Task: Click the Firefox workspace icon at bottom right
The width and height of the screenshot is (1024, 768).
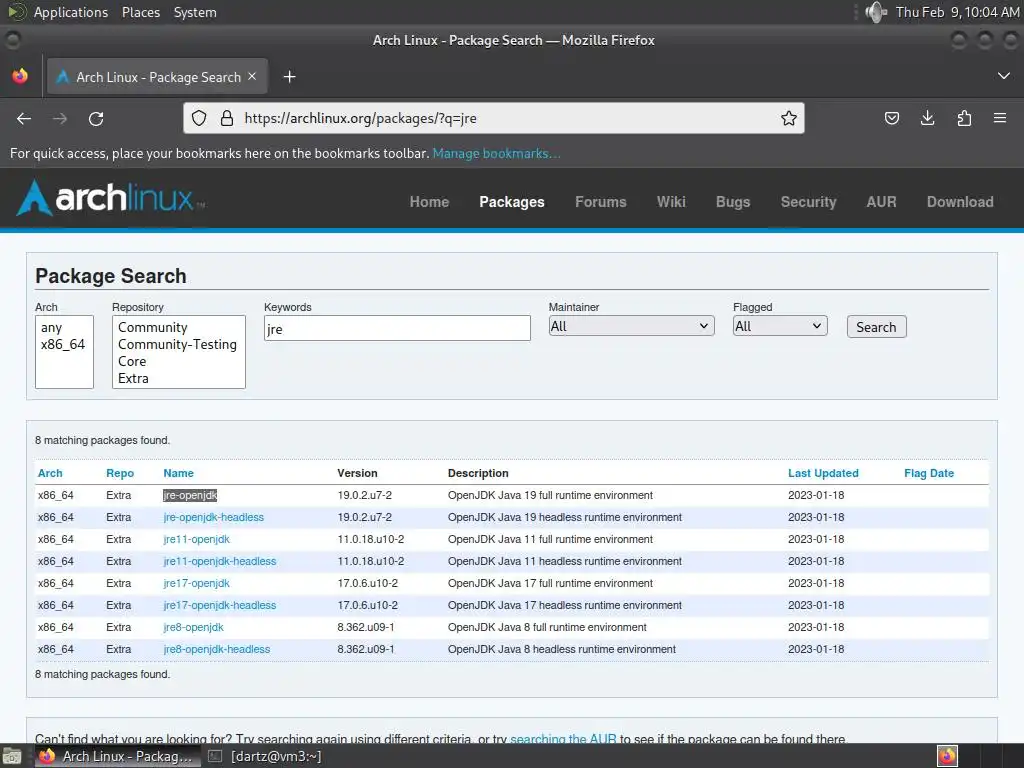Action: point(947,756)
